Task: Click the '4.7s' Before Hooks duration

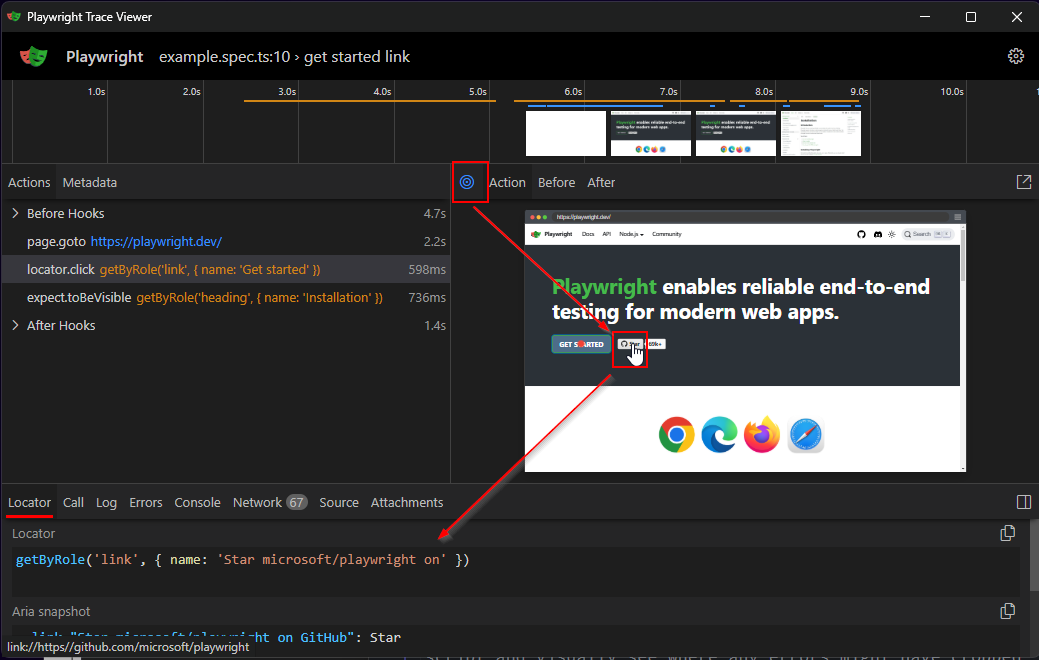Action: coord(435,213)
